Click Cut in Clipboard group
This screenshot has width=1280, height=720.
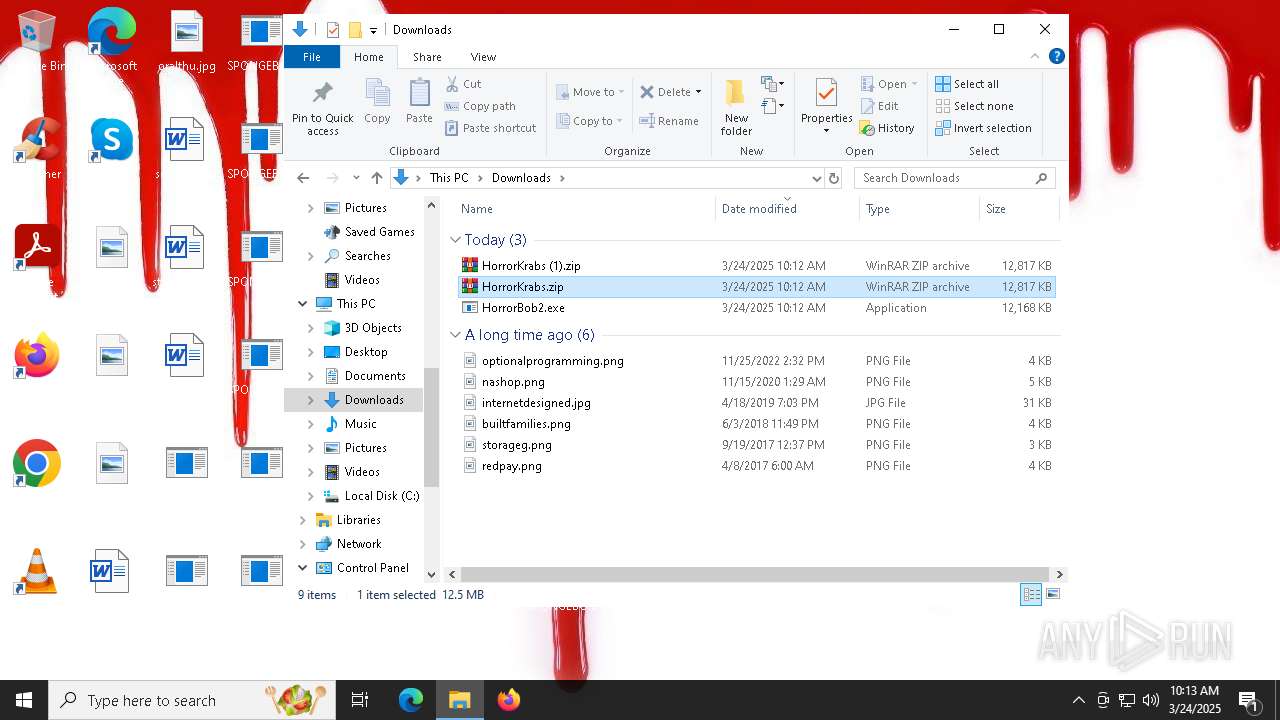point(463,84)
